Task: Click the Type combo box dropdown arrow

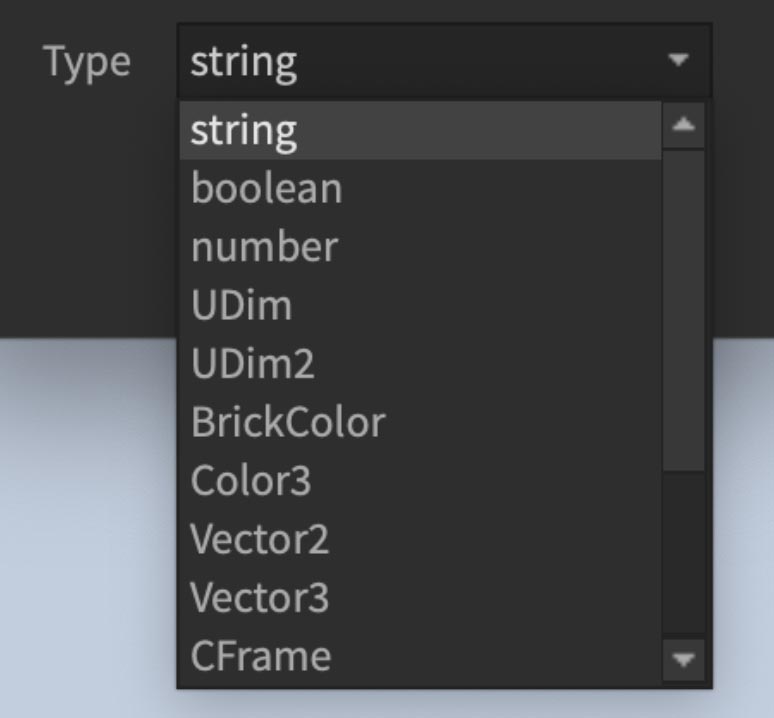Action: coord(678,60)
